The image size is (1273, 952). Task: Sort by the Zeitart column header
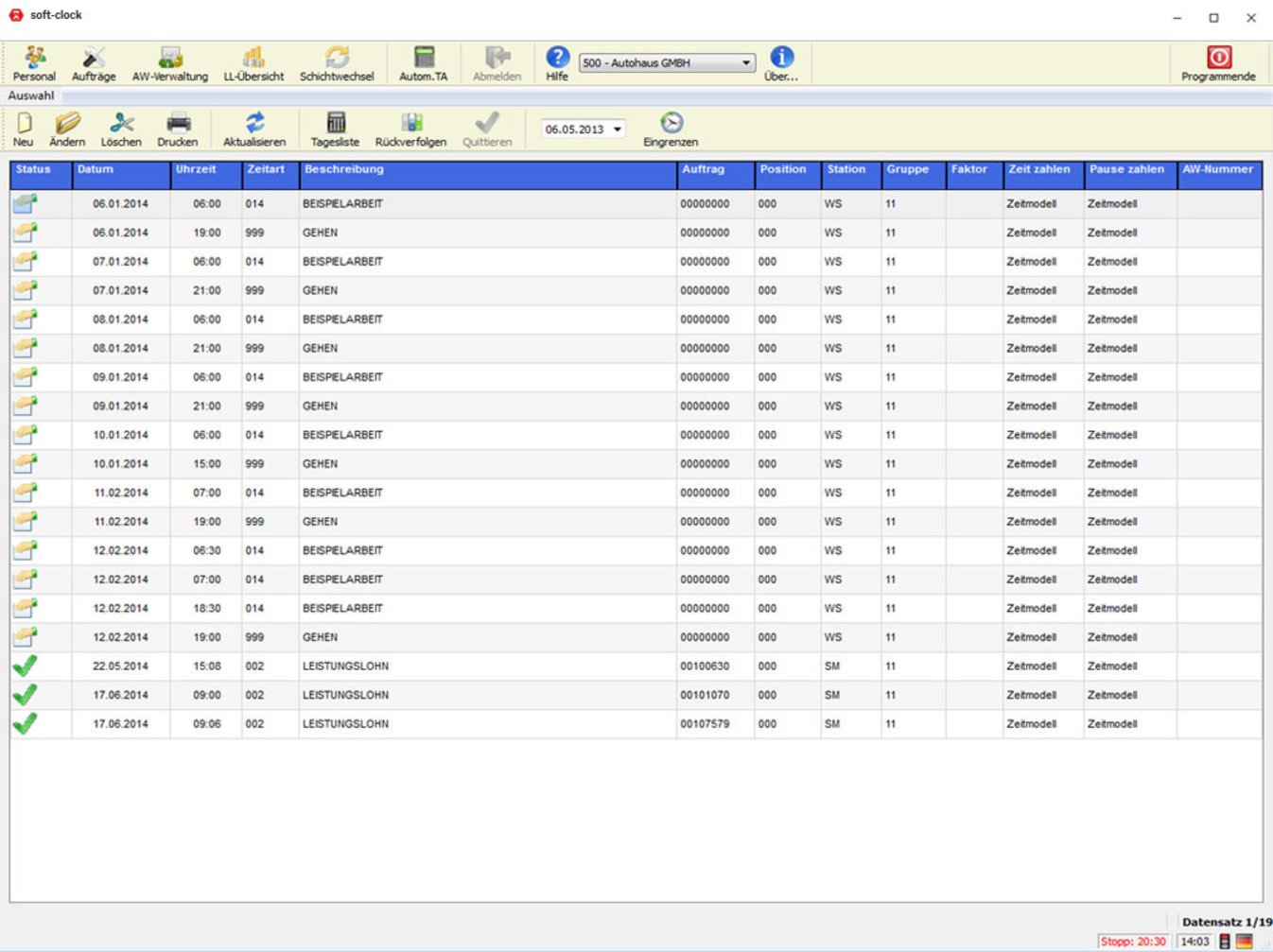tap(270, 175)
